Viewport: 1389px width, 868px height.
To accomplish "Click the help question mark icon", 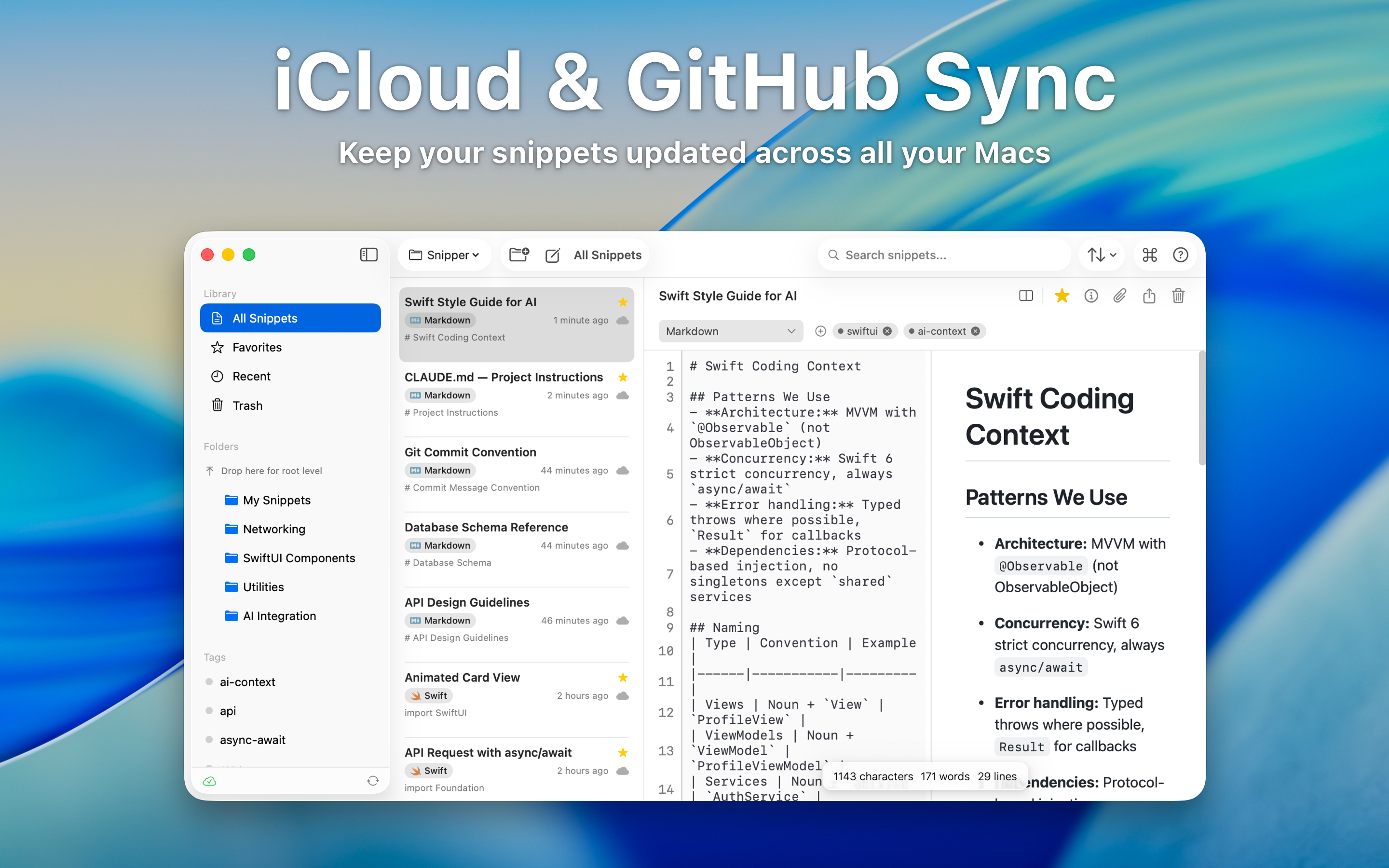I will [1180, 255].
